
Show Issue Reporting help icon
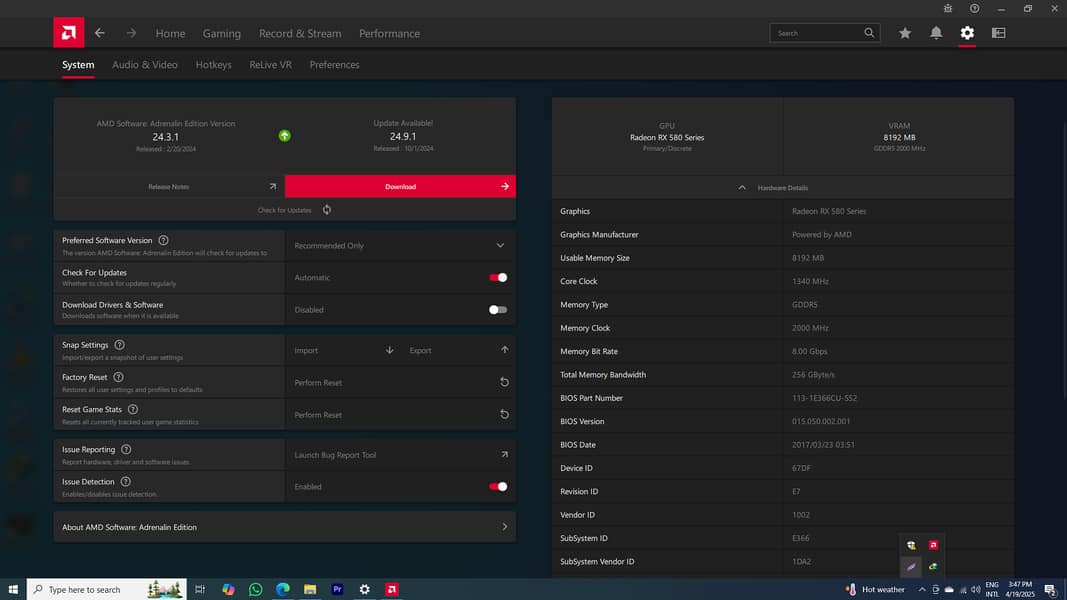(x=126, y=450)
